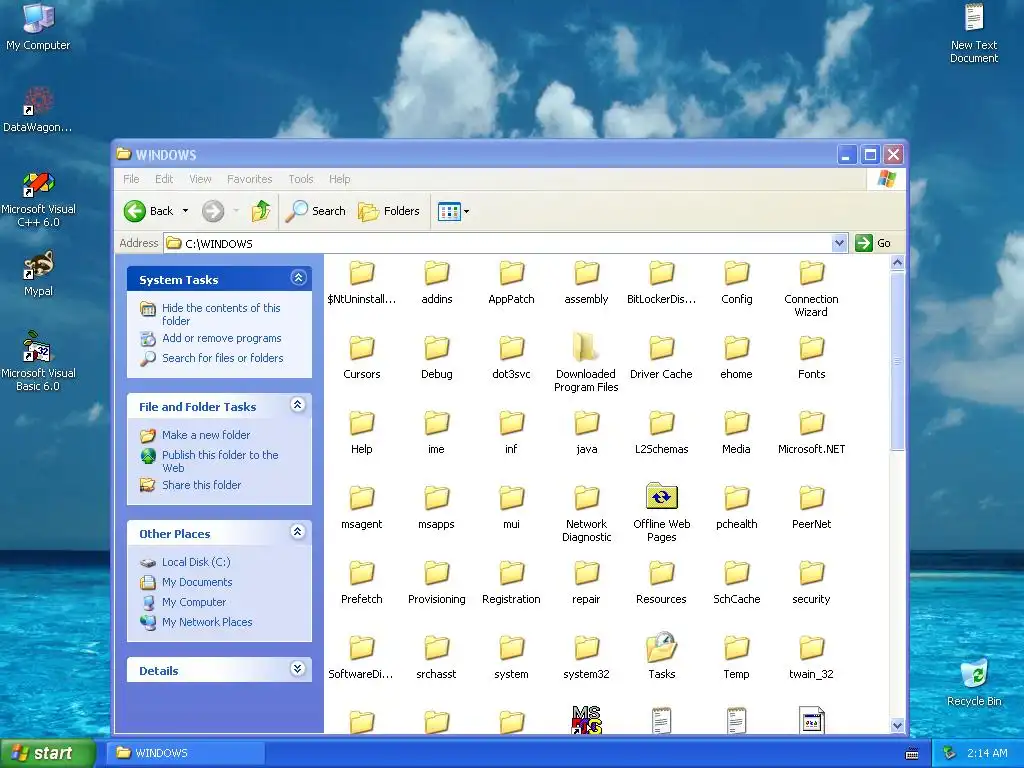
Task: Select the Offline Web Pages folder icon
Action: [662, 496]
